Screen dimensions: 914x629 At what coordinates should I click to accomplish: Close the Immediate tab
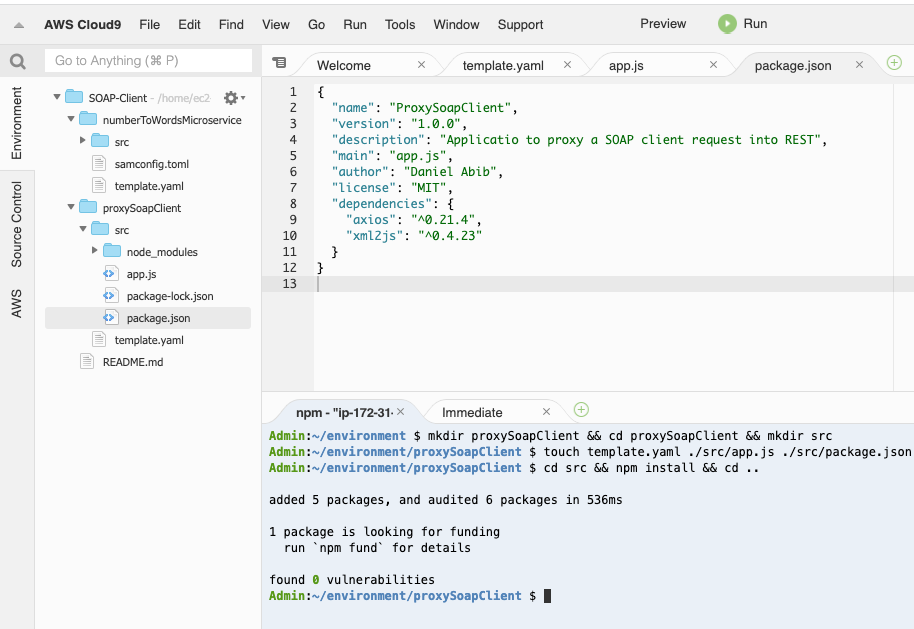546,412
